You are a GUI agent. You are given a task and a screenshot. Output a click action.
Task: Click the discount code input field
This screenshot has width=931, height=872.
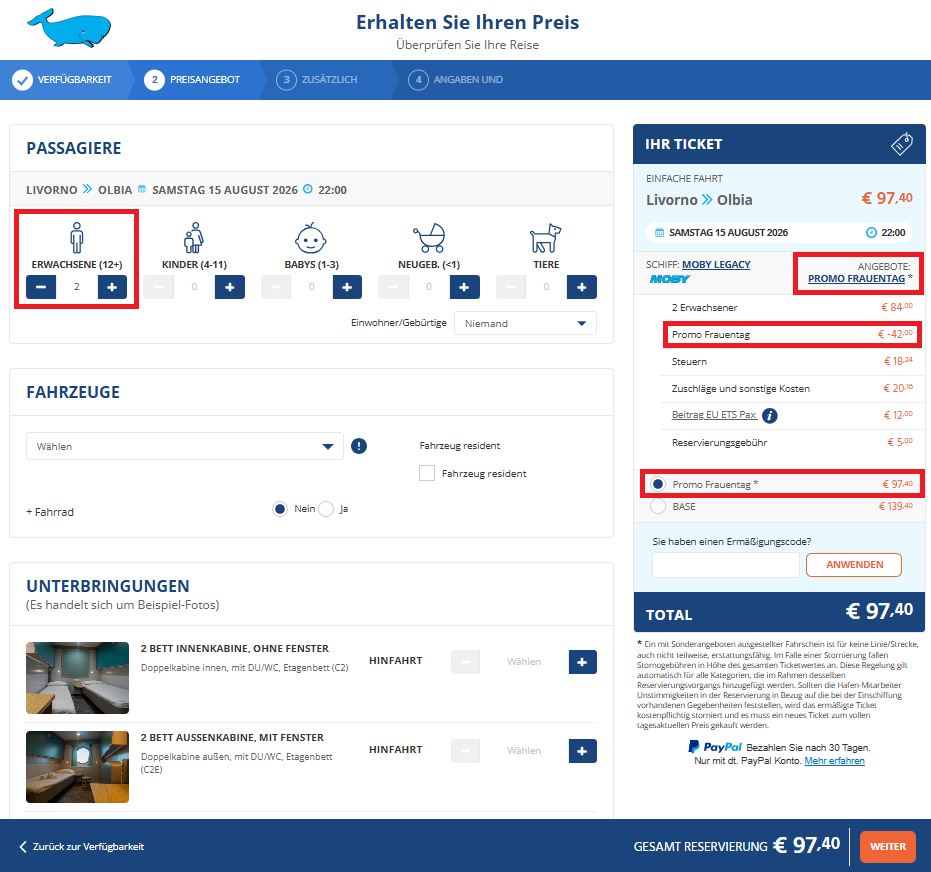725,565
